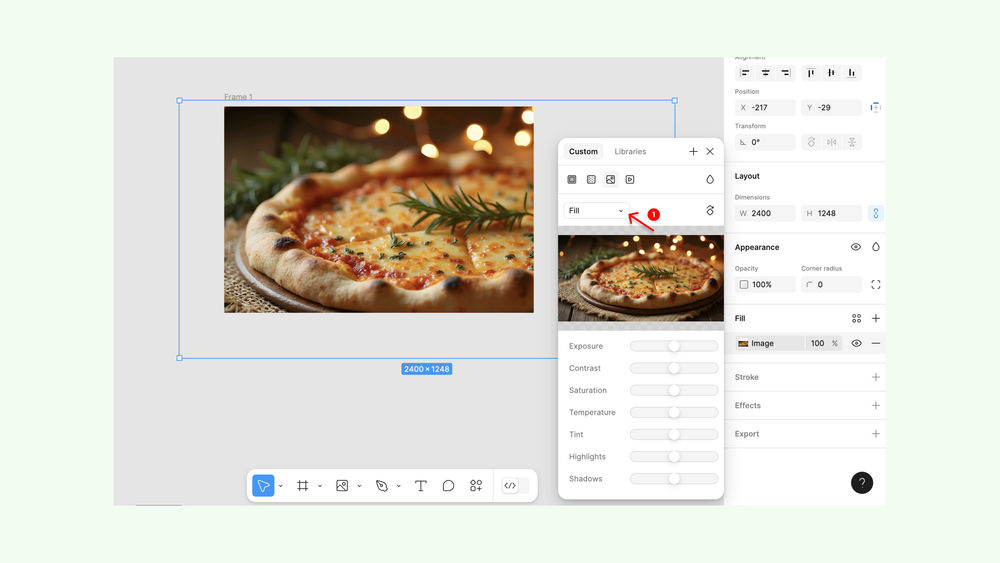Image resolution: width=1000 pixels, height=563 pixels.
Task: Close the fill picker panel
Action: (x=710, y=152)
